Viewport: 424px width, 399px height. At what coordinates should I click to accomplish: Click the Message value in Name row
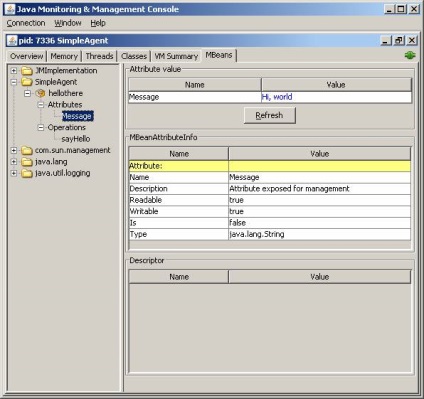[x=320, y=177]
